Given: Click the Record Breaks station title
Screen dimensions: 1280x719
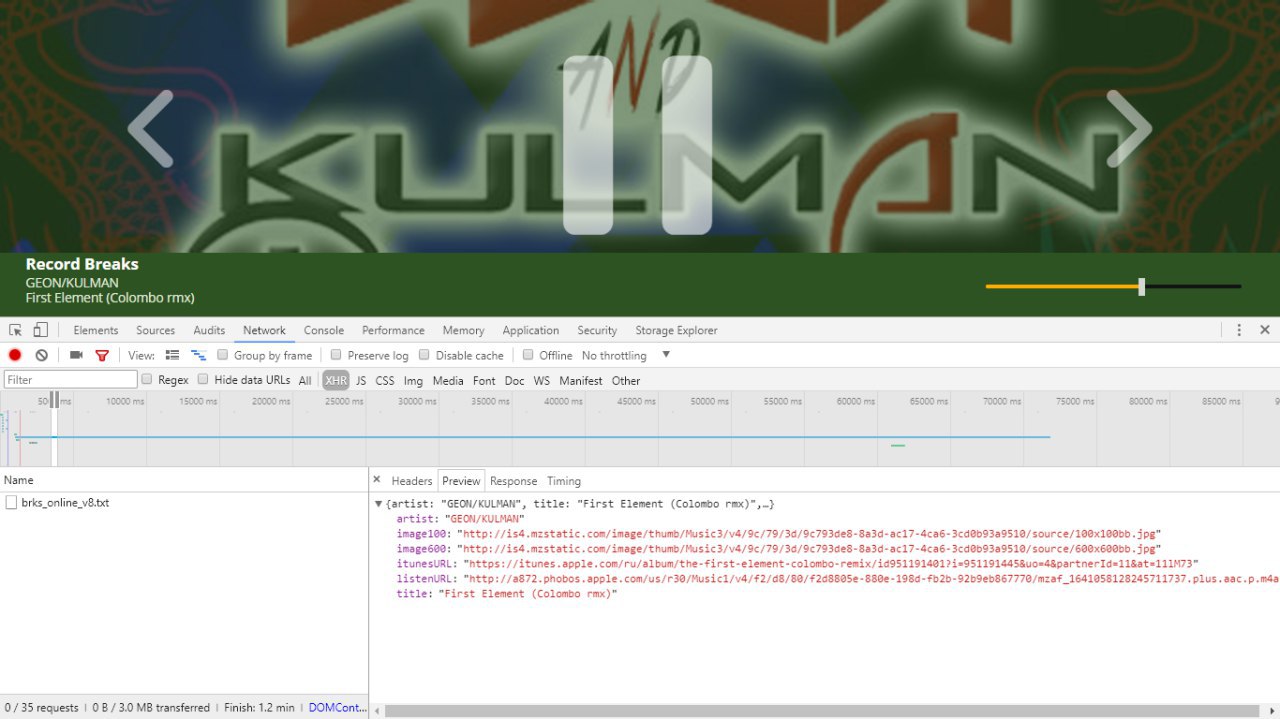Looking at the screenshot, I should tap(82, 264).
